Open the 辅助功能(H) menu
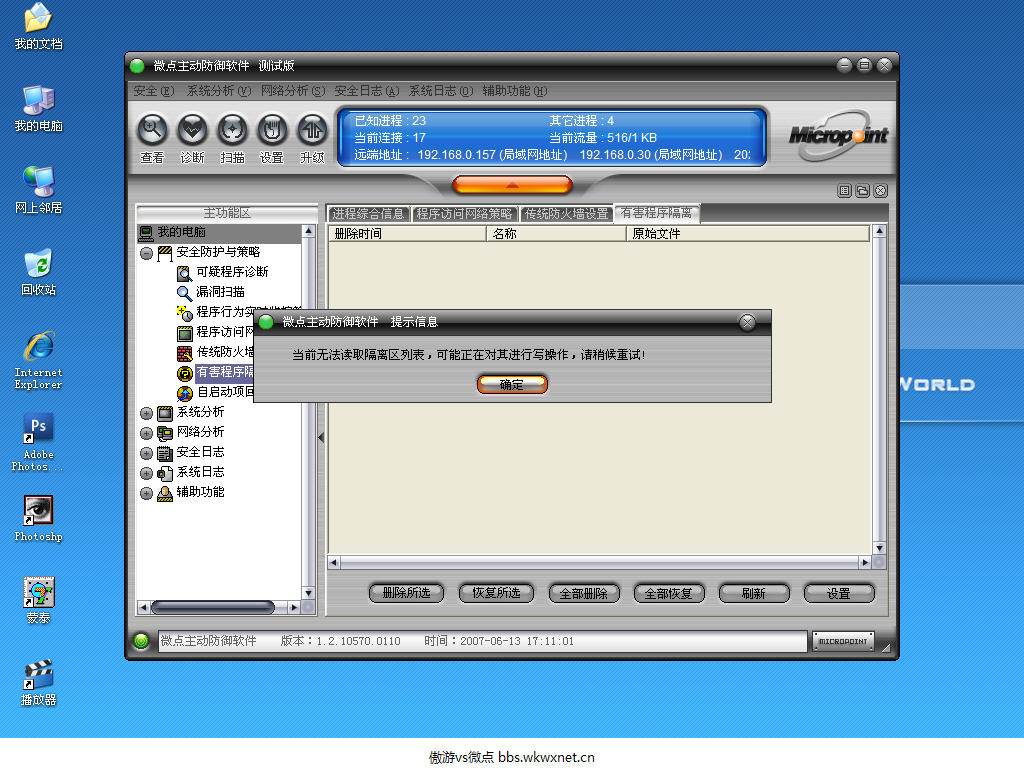The width and height of the screenshot is (1024, 776). (x=515, y=91)
